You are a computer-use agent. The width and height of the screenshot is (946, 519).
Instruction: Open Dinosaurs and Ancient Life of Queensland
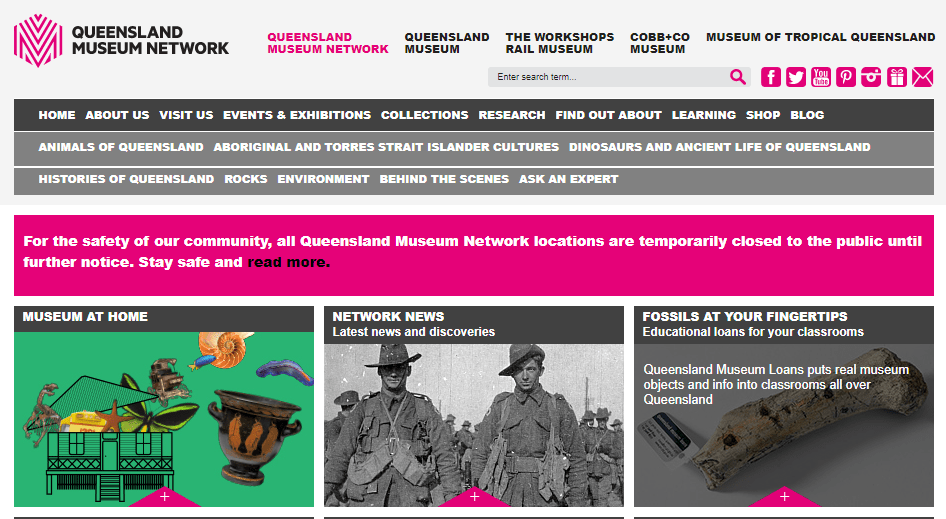pos(719,147)
